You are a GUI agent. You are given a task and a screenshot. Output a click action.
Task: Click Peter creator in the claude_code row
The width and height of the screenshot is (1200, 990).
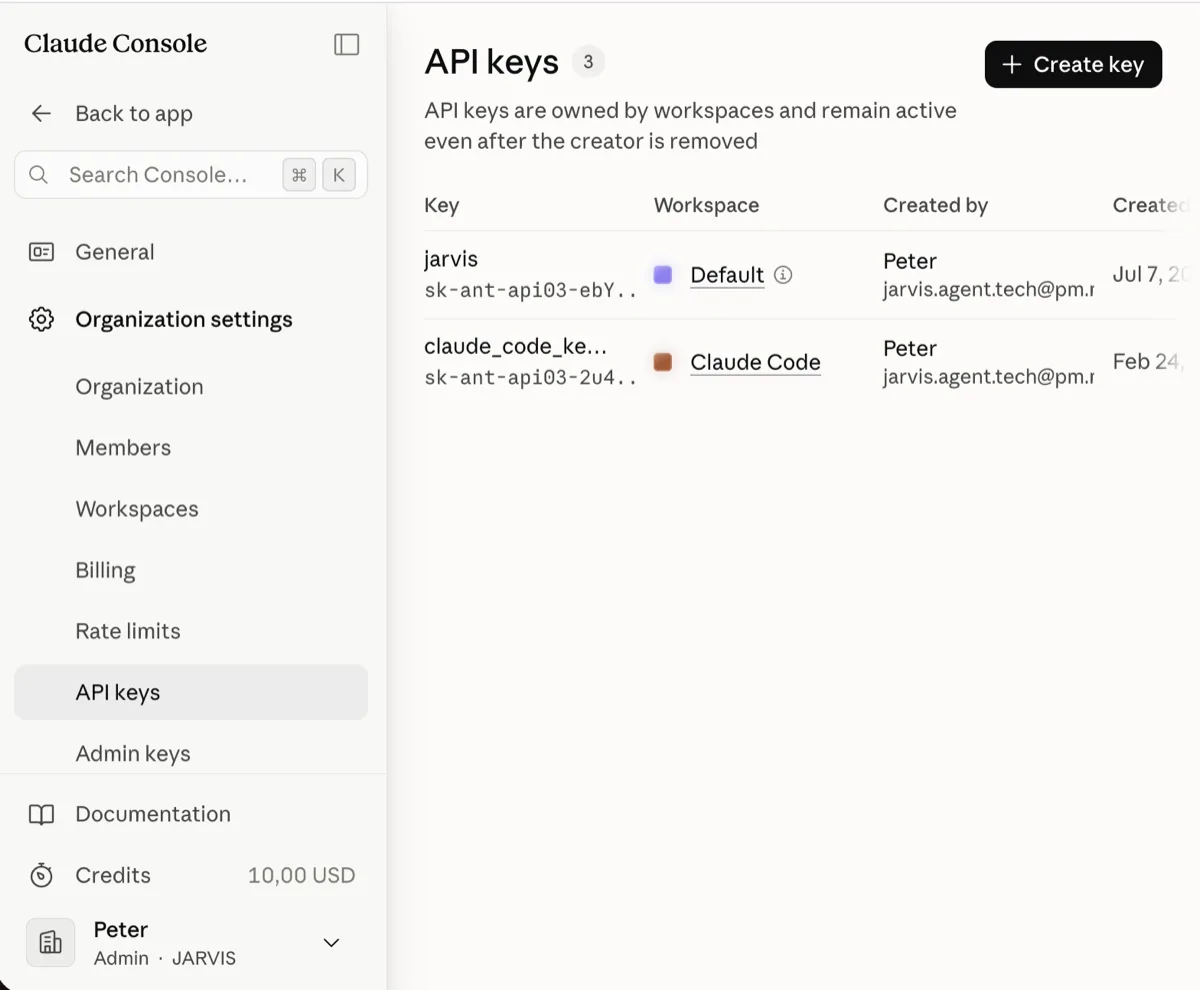(x=910, y=348)
